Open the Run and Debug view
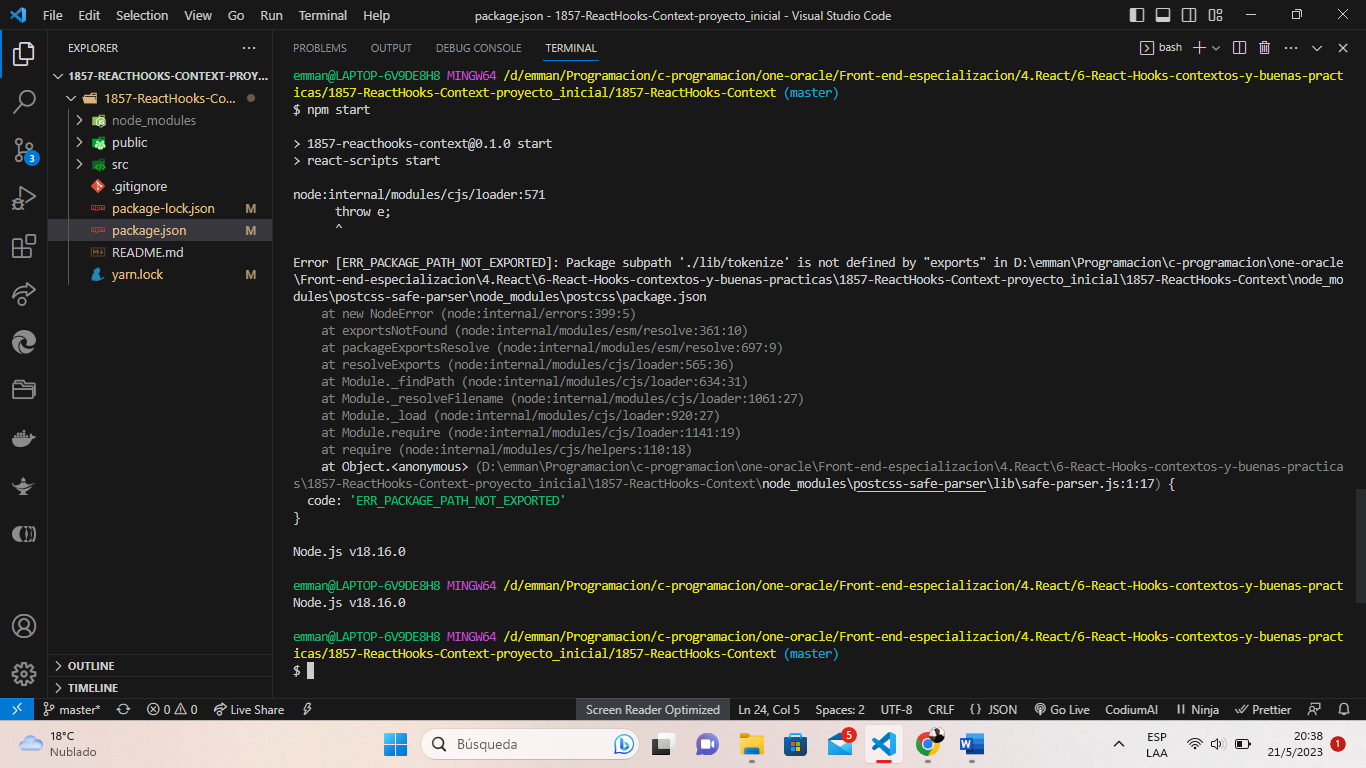This screenshot has width=1366, height=768. pyautogui.click(x=23, y=198)
